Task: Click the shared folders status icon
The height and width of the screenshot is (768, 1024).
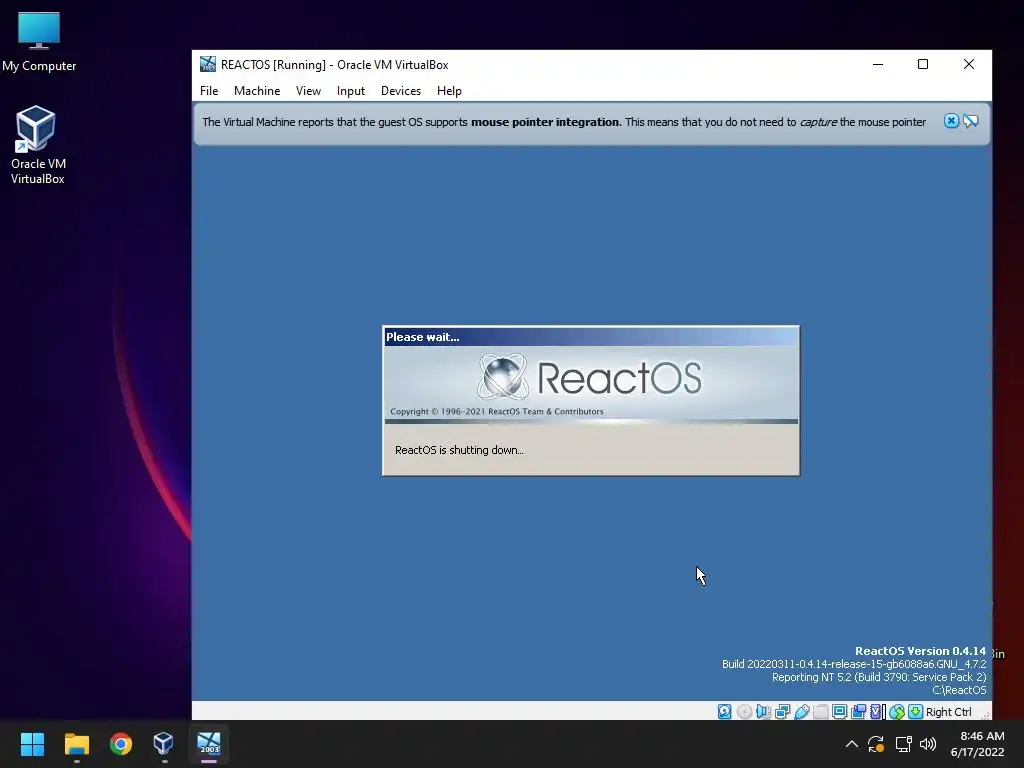Action: tap(821, 711)
